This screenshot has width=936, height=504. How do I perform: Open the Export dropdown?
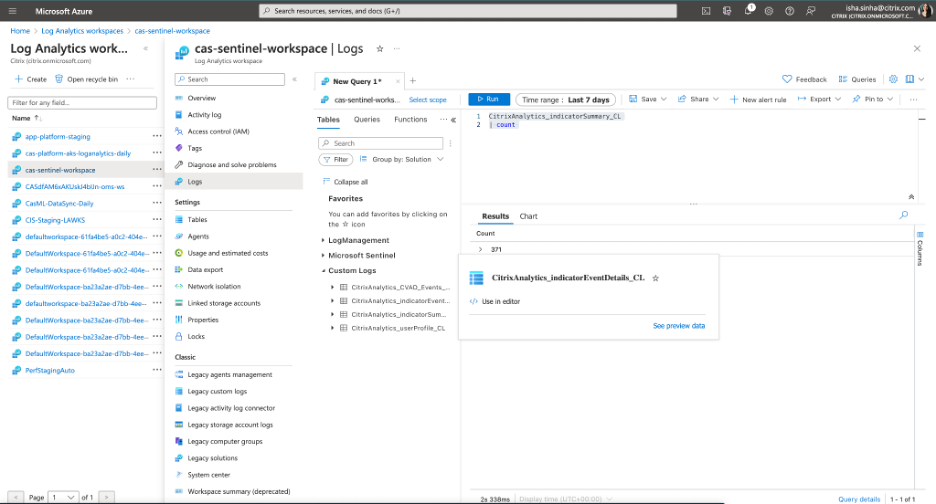(819, 99)
